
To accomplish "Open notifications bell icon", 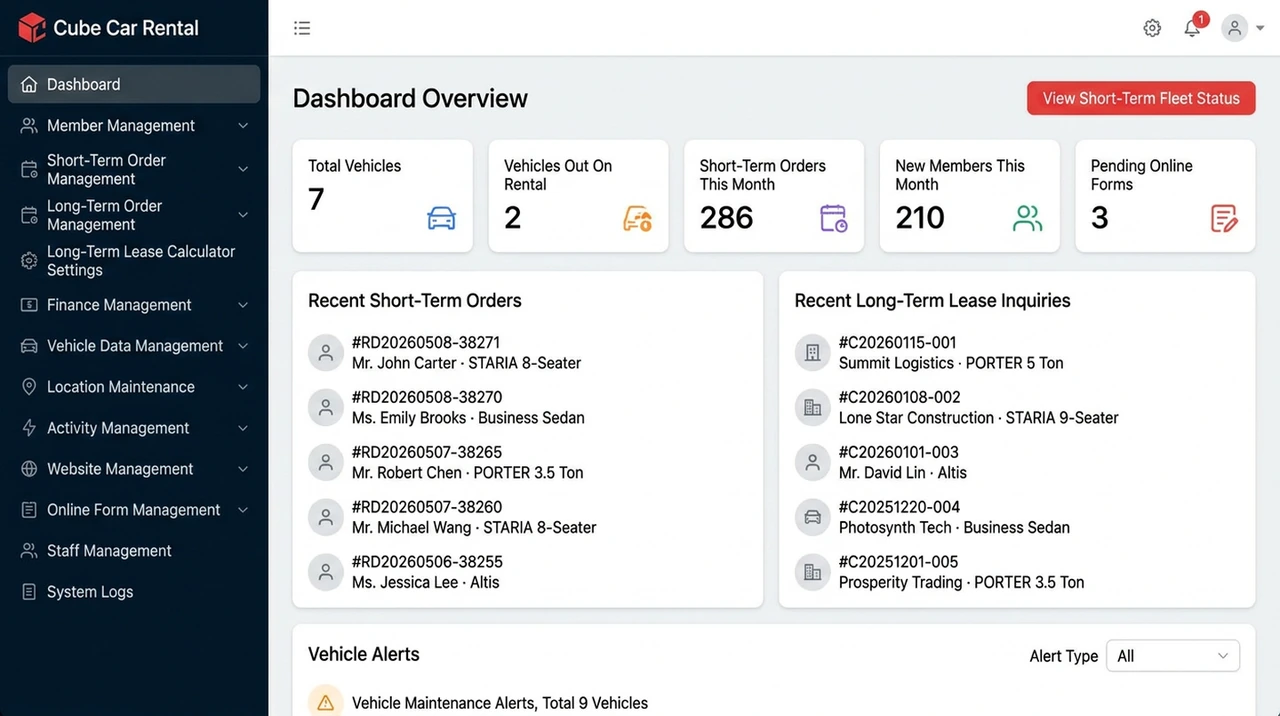I will click(x=1192, y=28).
